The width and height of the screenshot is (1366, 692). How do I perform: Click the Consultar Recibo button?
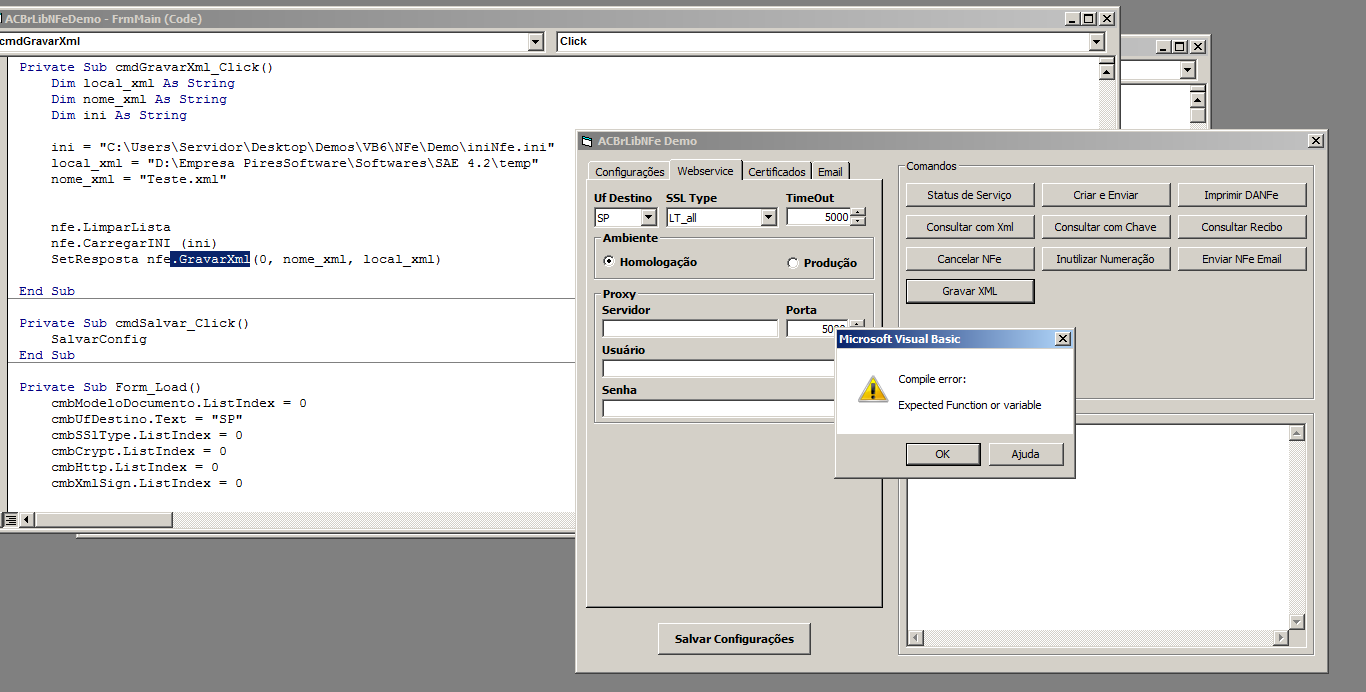click(x=1241, y=227)
